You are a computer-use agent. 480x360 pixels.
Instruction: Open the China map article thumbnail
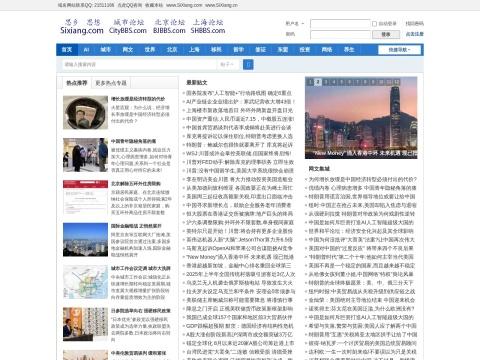coord(85,282)
